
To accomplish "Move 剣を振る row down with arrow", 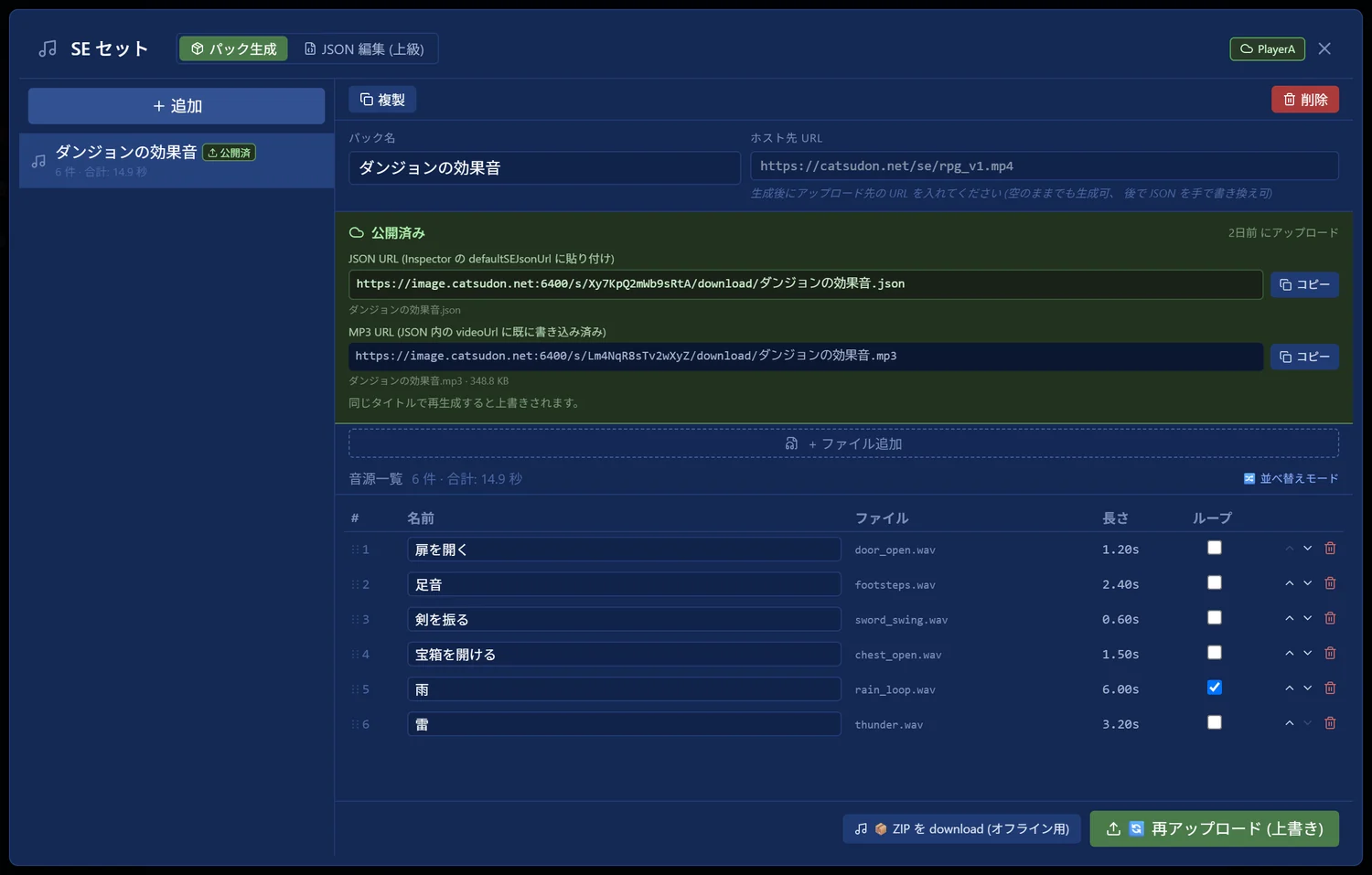I will pos(1308,618).
